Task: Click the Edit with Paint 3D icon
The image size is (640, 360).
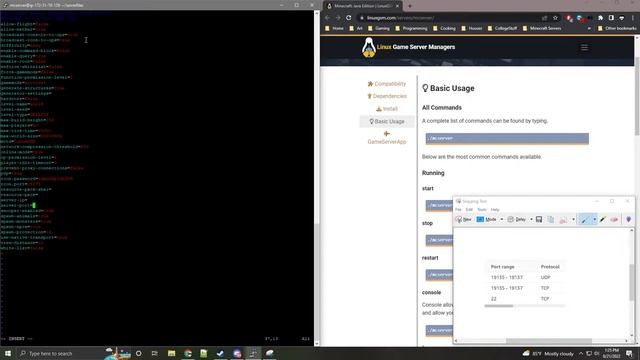Action: (x=629, y=220)
